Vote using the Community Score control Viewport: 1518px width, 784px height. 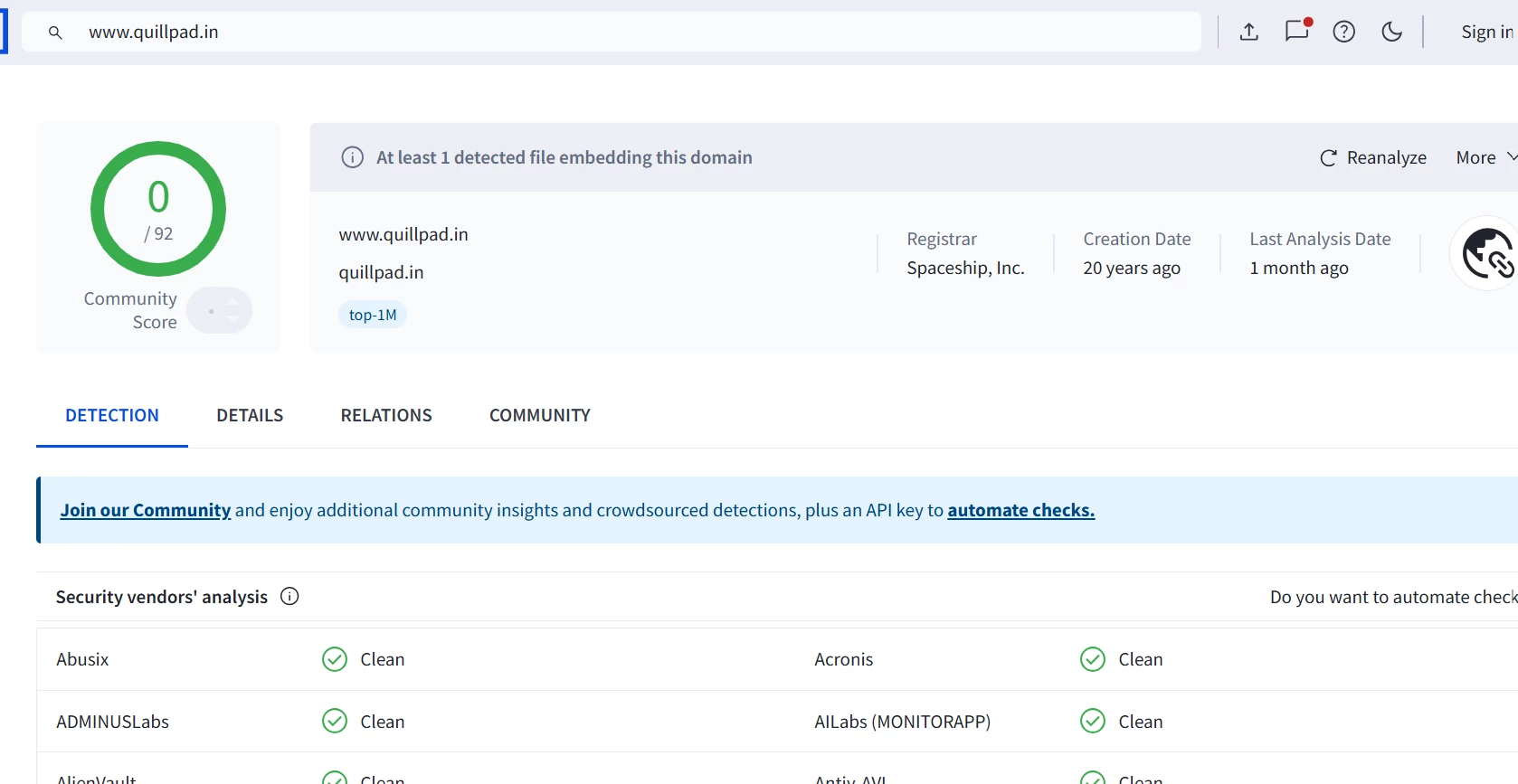[x=220, y=310]
